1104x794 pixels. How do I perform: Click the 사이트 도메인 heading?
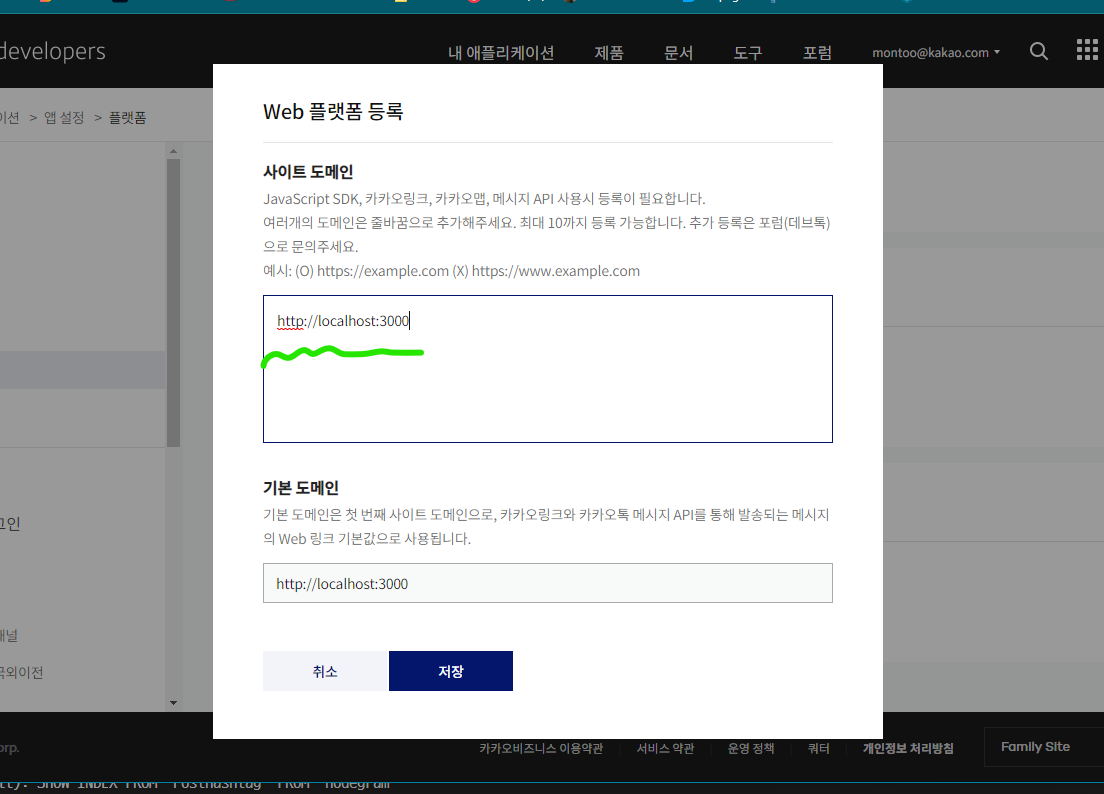308,172
